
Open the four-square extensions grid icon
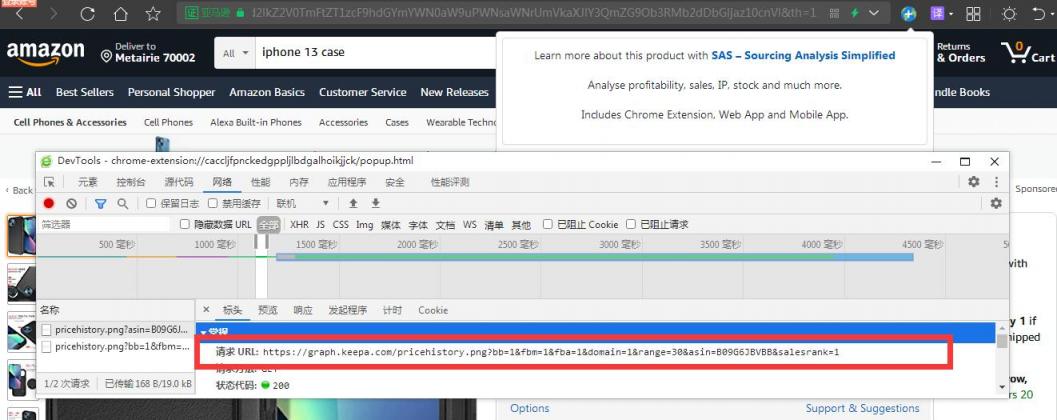coord(973,13)
